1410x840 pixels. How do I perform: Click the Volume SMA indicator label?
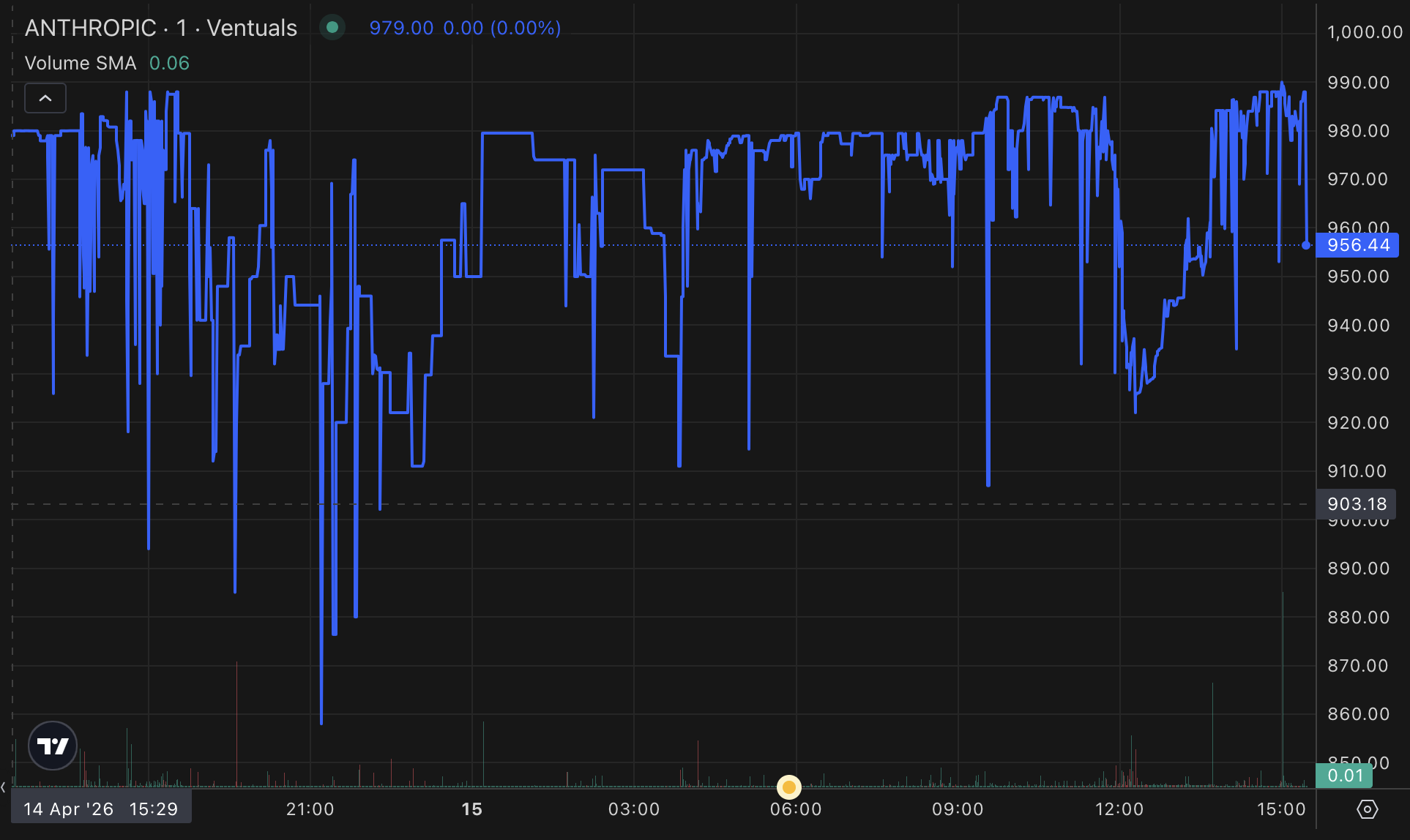(81, 63)
